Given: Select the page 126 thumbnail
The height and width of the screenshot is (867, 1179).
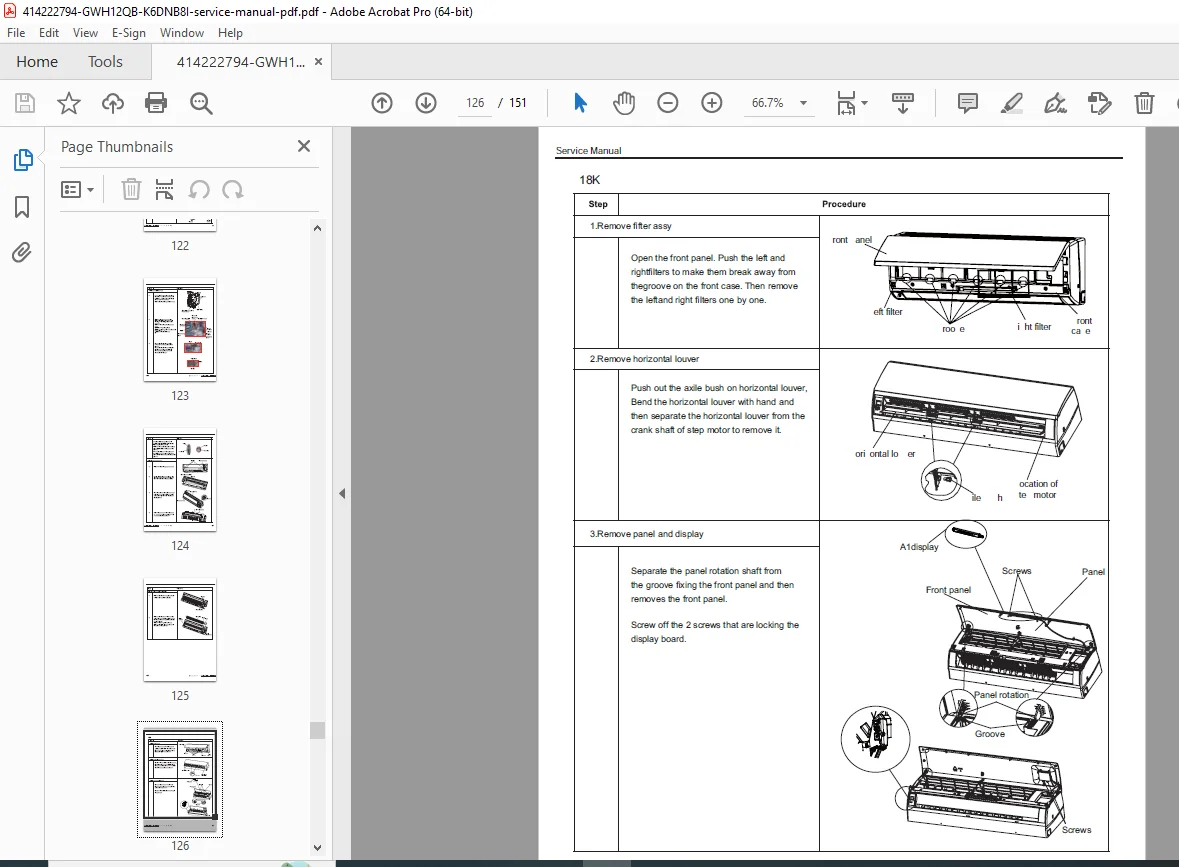Looking at the screenshot, I should [180, 780].
